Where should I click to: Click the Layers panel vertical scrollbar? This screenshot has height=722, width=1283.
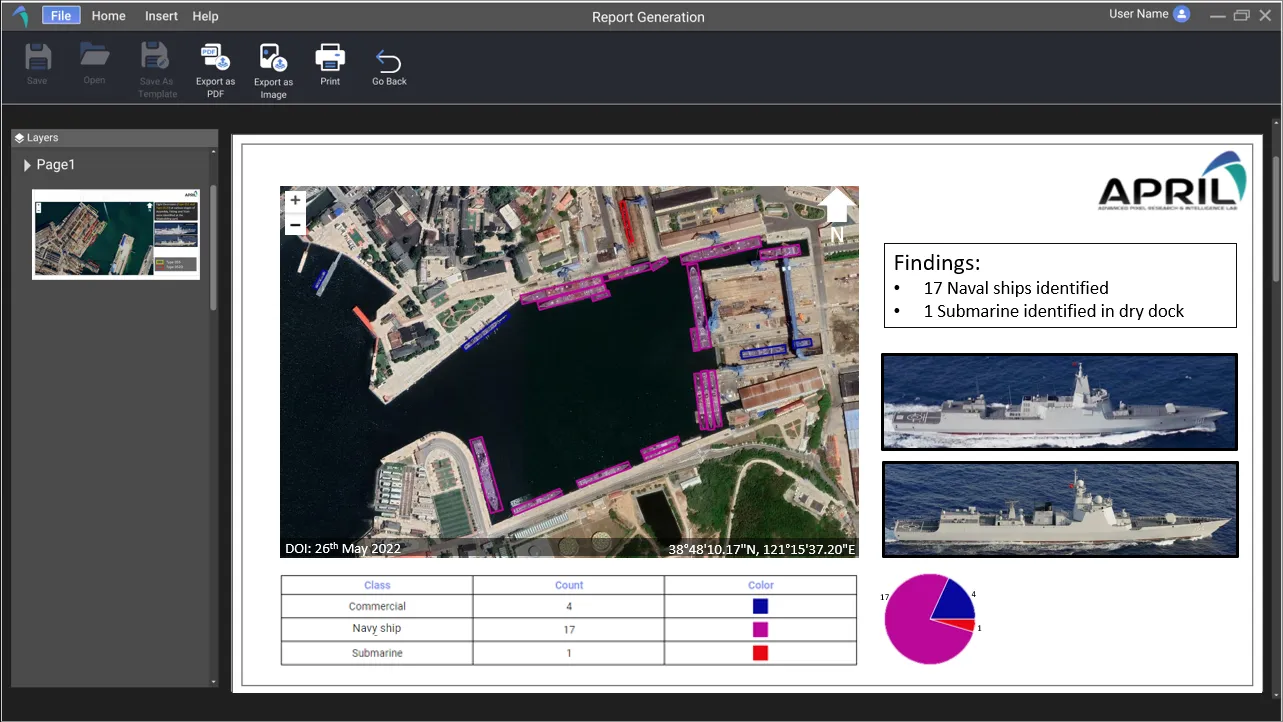point(213,246)
